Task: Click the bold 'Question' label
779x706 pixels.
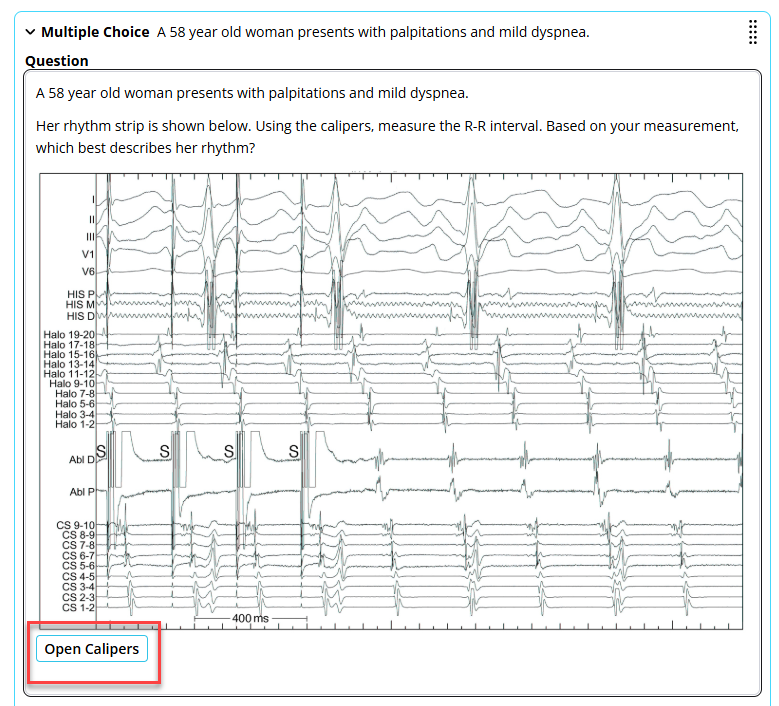Action: 57,61
